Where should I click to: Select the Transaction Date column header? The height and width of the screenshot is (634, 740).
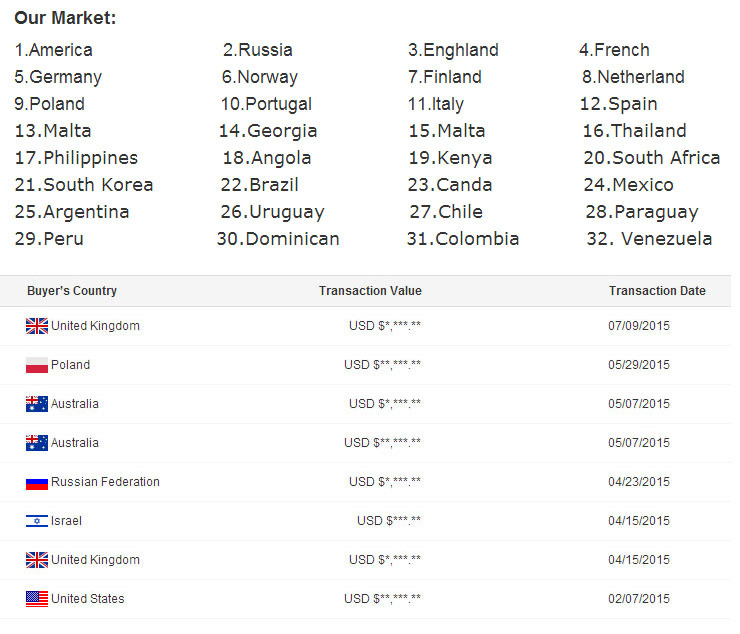coord(657,291)
